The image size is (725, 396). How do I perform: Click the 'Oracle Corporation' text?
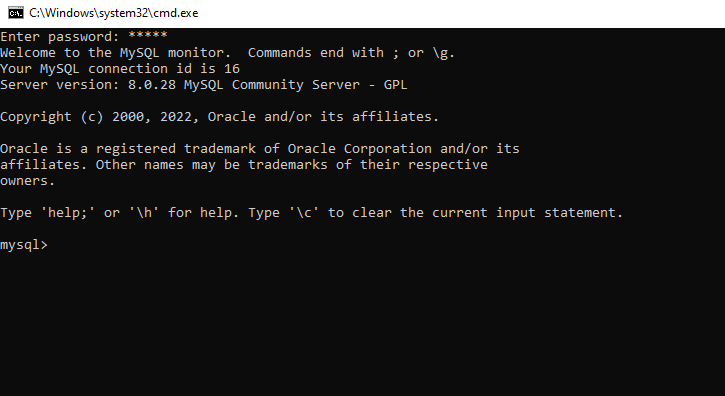point(360,149)
